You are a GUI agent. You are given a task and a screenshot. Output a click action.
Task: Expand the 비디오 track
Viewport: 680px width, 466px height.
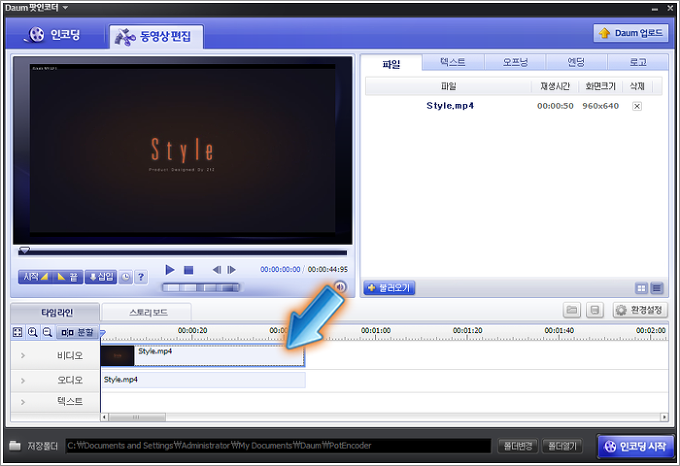coord(23,355)
